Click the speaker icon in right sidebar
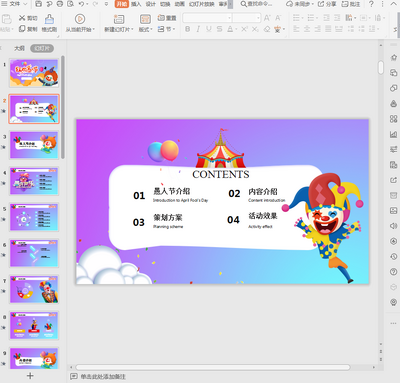Viewport: 400px width, 383px height. pos(394,226)
